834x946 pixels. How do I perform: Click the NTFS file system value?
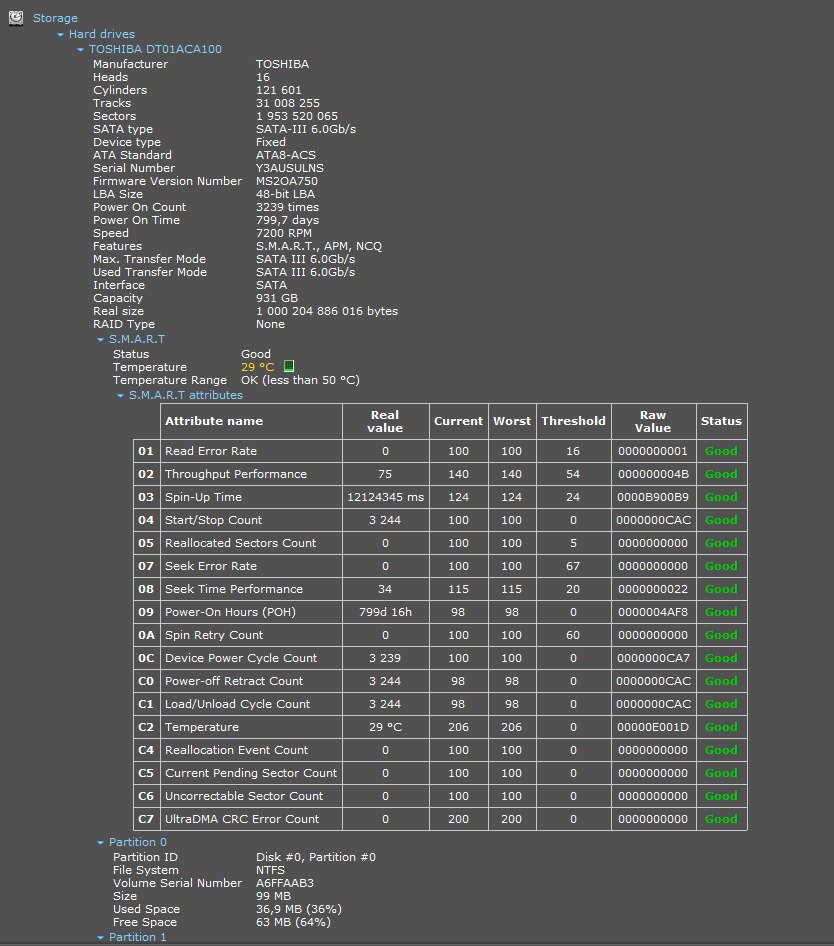point(270,870)
